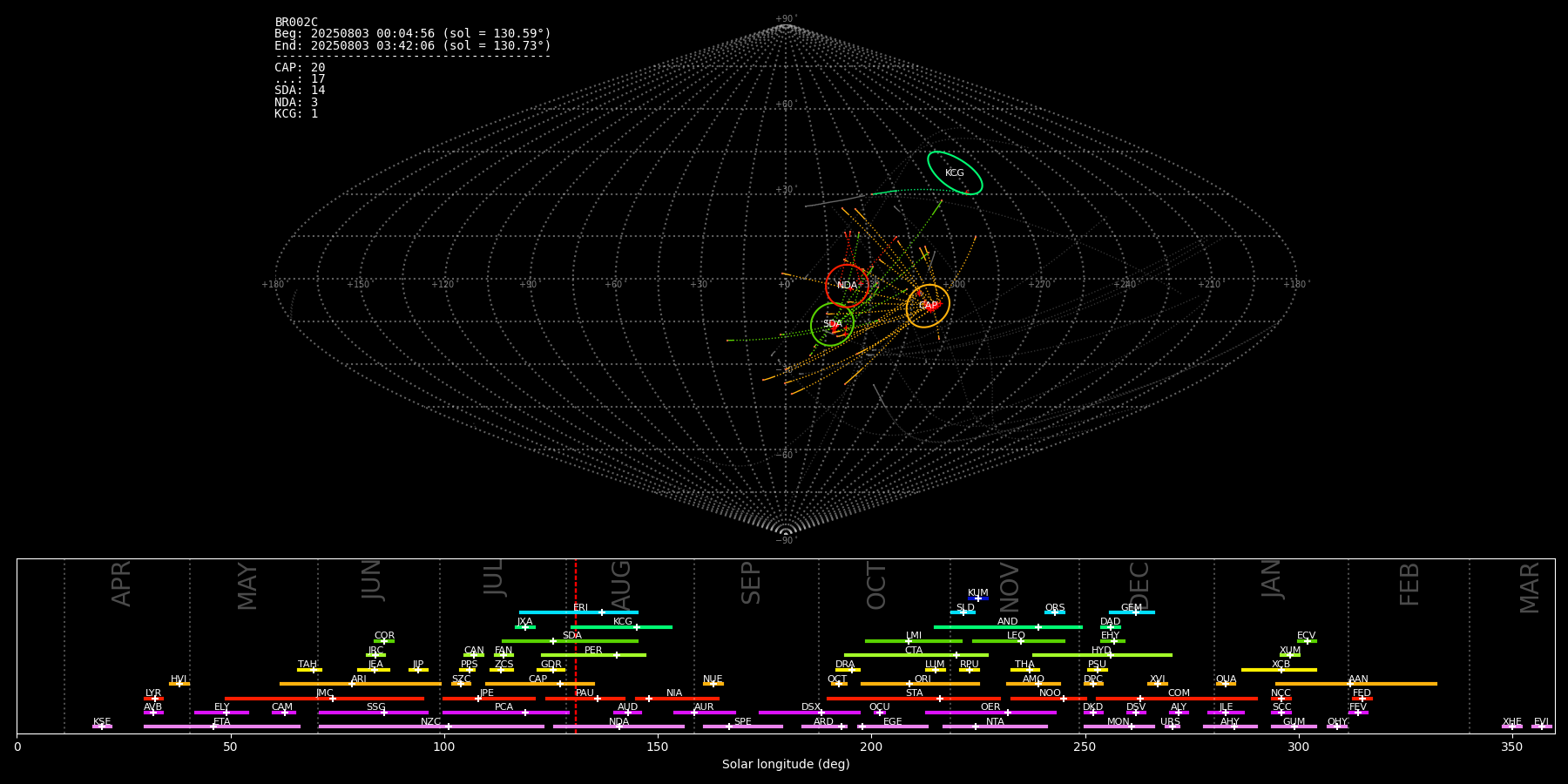Screen dimensions: 1568x784
Task: Click the KCG radiant ellipse on the sky map
Action: tap(955, 172)
